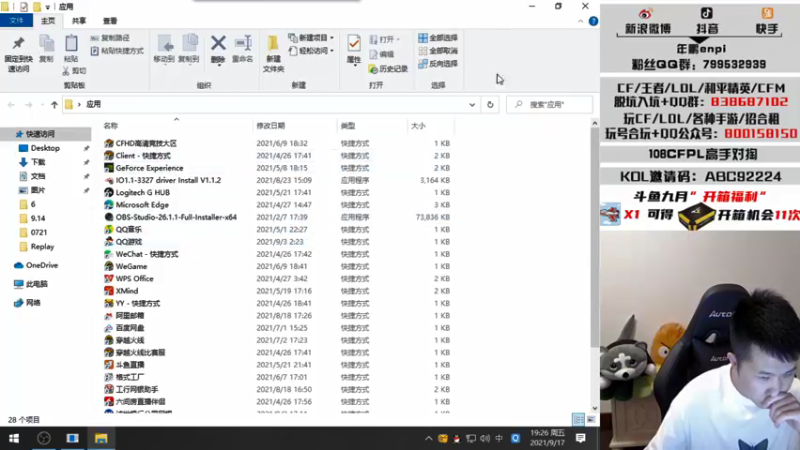Switch to Large icons view layout
The height and width of the screenshot is (450, 800).
(x=590, y=419)
